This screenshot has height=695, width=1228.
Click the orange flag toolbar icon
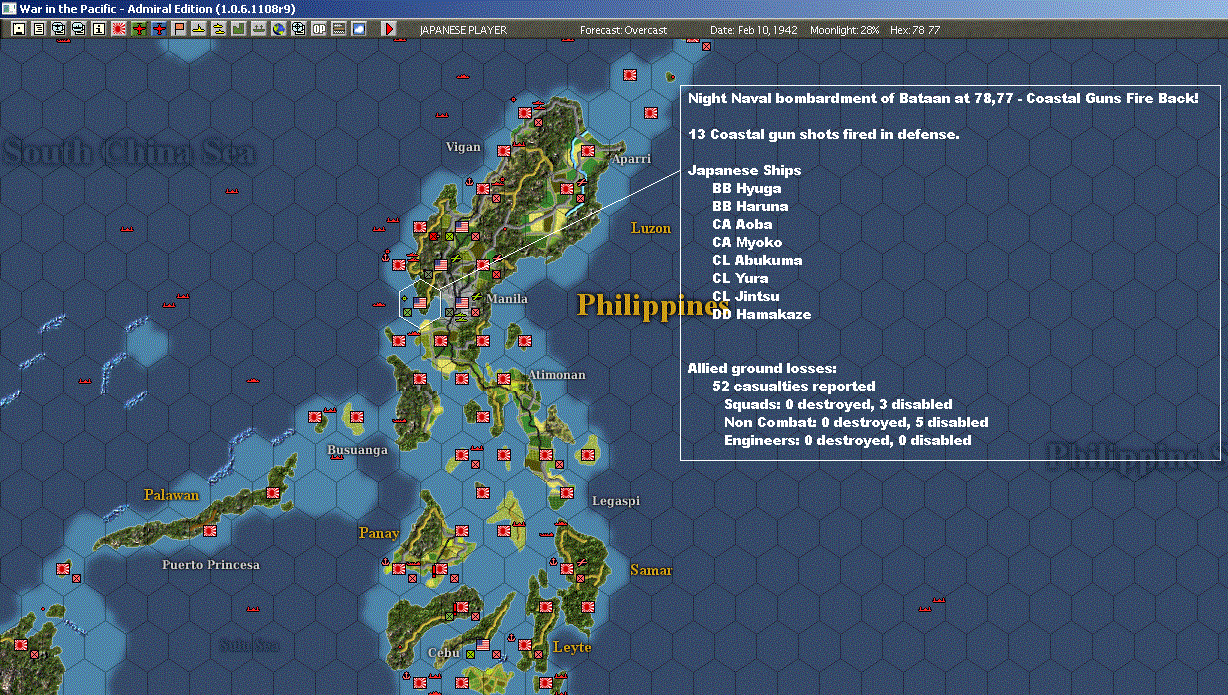(179, 29)
